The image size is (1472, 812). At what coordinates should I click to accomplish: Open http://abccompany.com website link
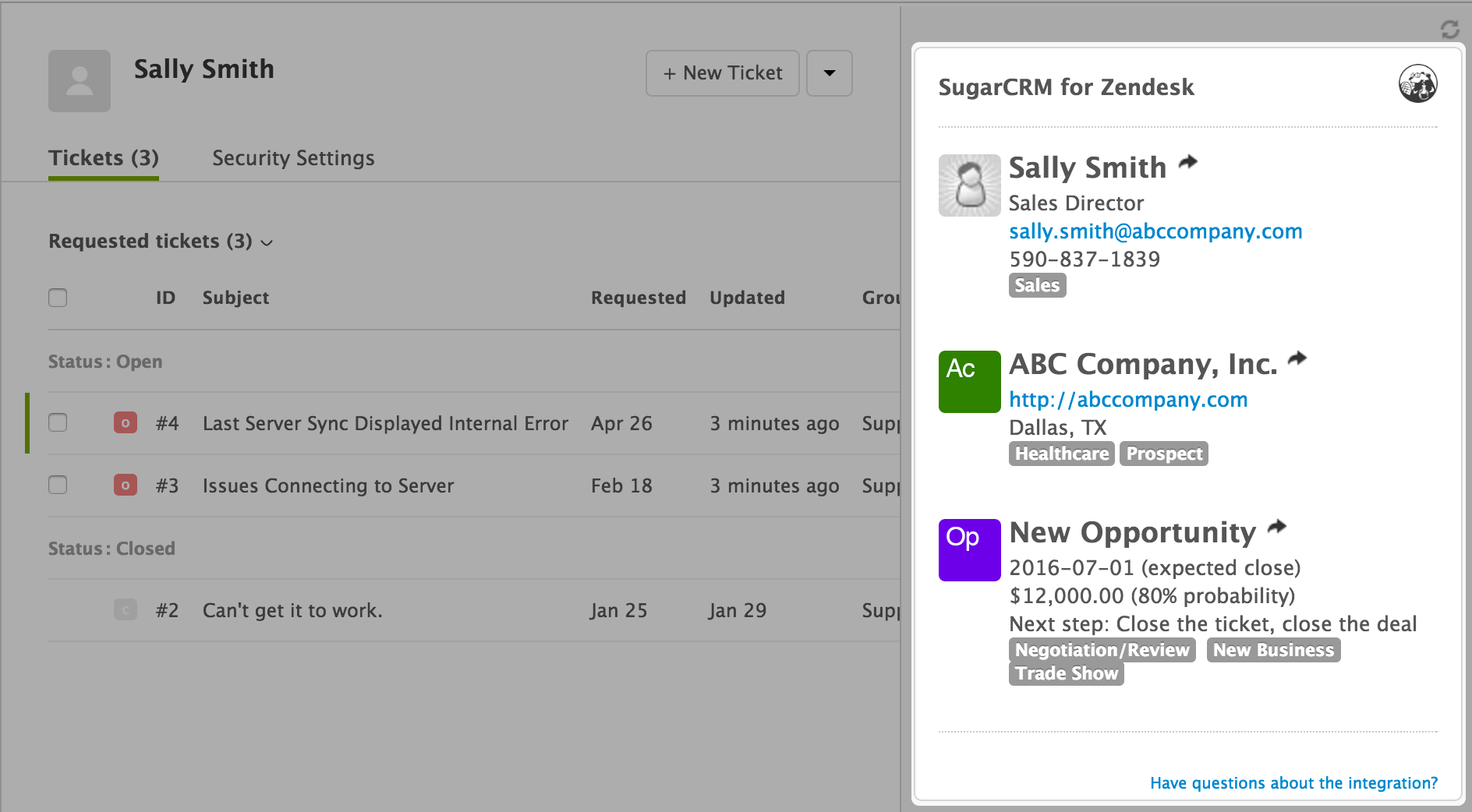[1128, 400]
